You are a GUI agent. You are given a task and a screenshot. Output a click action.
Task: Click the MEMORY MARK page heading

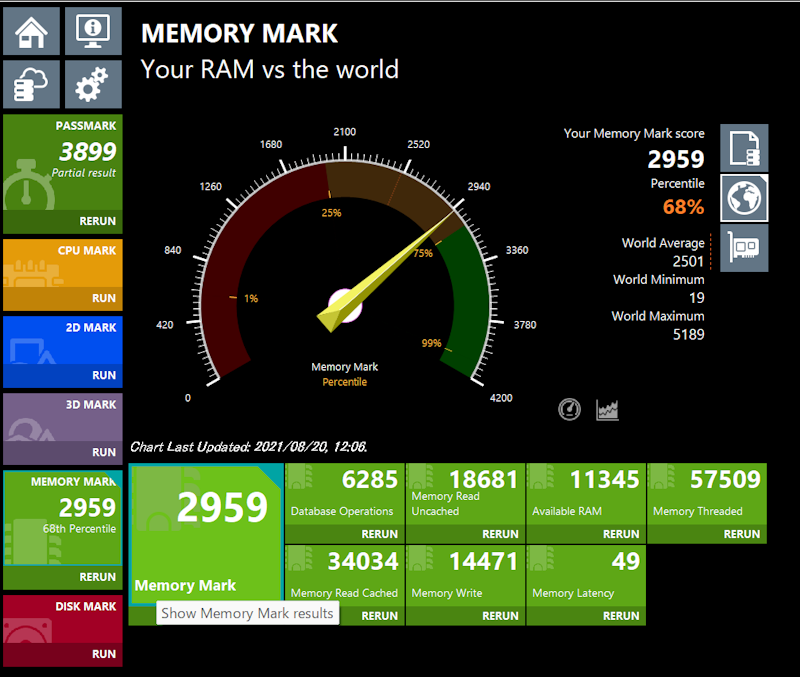click(x=239, y=34)
